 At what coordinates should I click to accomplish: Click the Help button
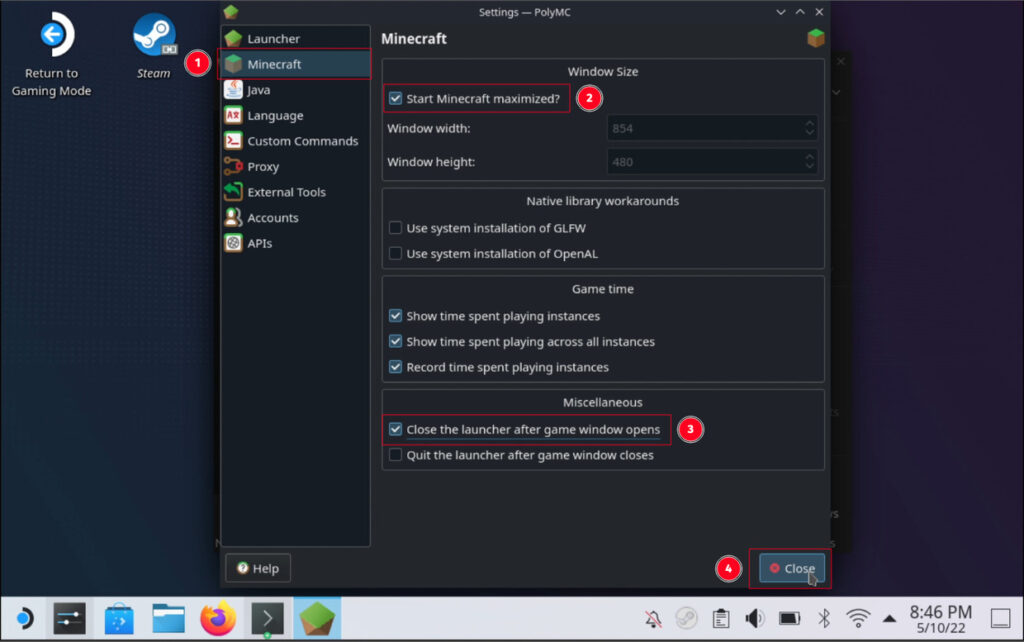258,568
